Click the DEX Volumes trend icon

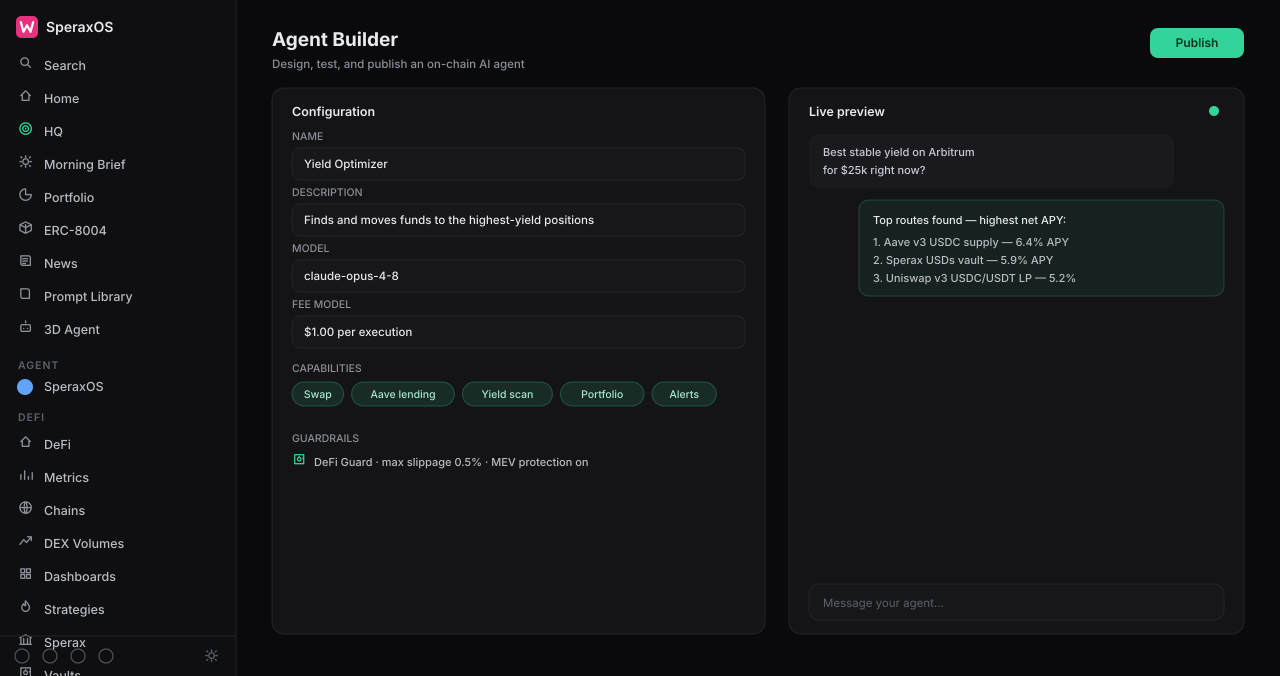click(x=25, y=542)
